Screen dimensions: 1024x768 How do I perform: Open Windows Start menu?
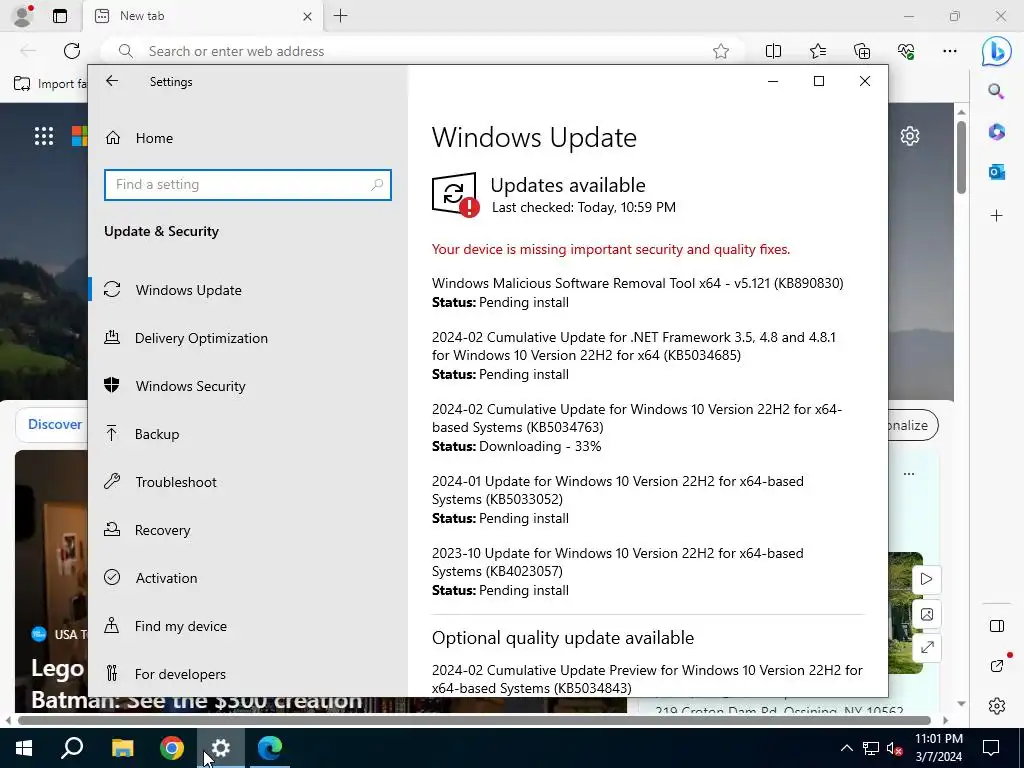point(24,748)
